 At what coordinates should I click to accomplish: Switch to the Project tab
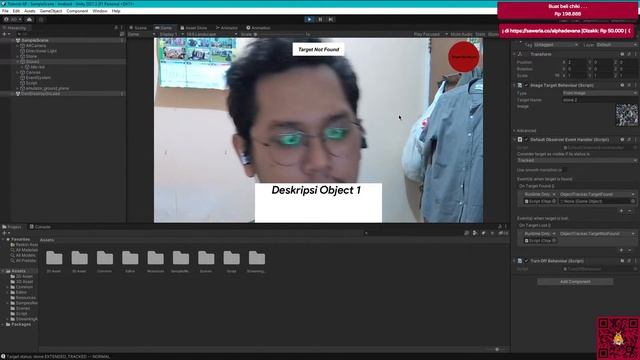12,227
